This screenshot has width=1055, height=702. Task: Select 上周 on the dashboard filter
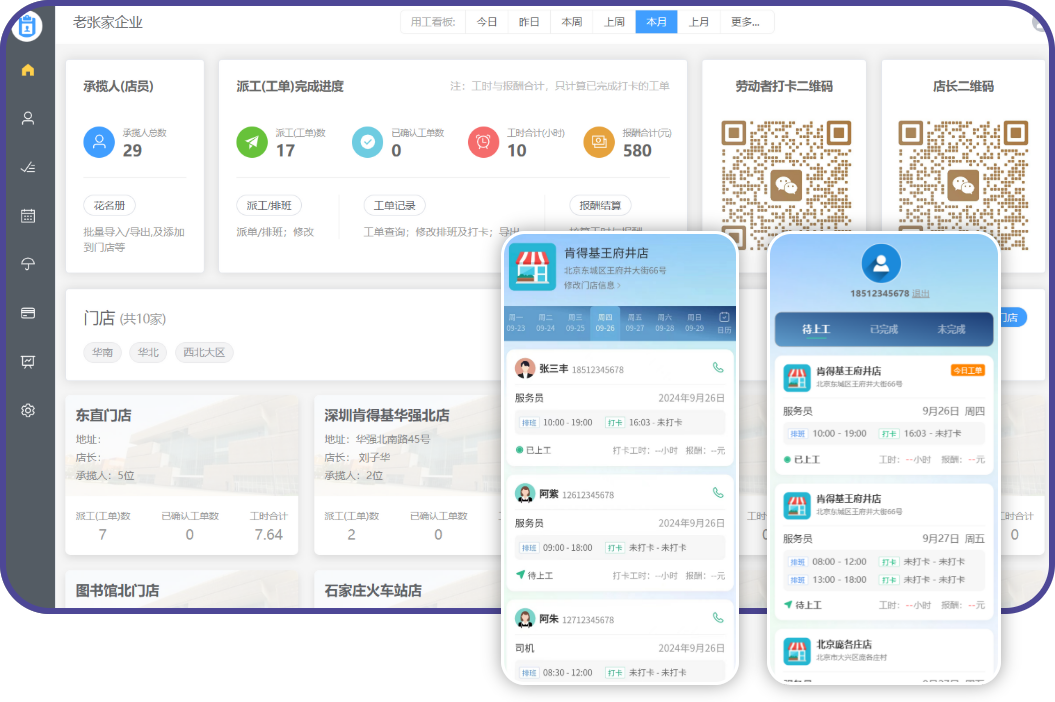pyautogui.click(x=614, y=22)
